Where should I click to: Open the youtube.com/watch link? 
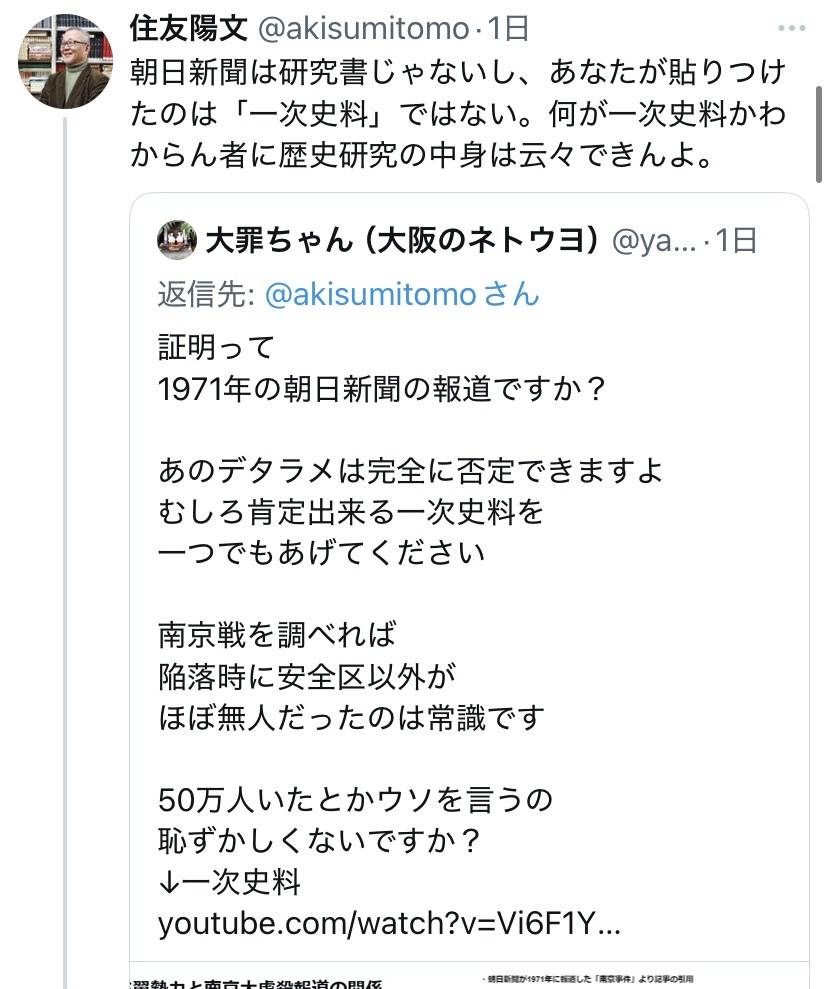click(x=389, y=923)
